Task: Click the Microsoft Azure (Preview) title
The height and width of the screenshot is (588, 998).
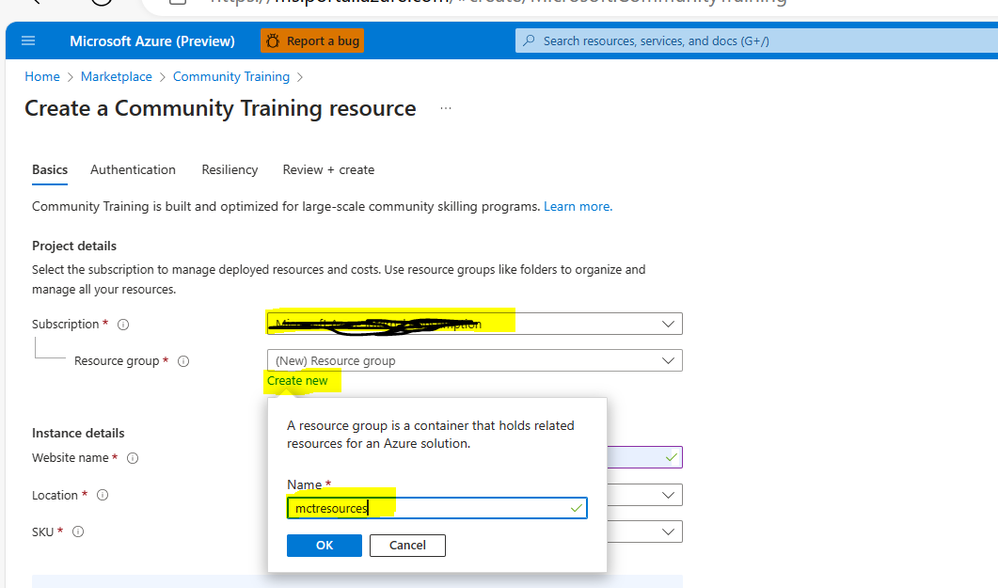Action: coord(152,41)
